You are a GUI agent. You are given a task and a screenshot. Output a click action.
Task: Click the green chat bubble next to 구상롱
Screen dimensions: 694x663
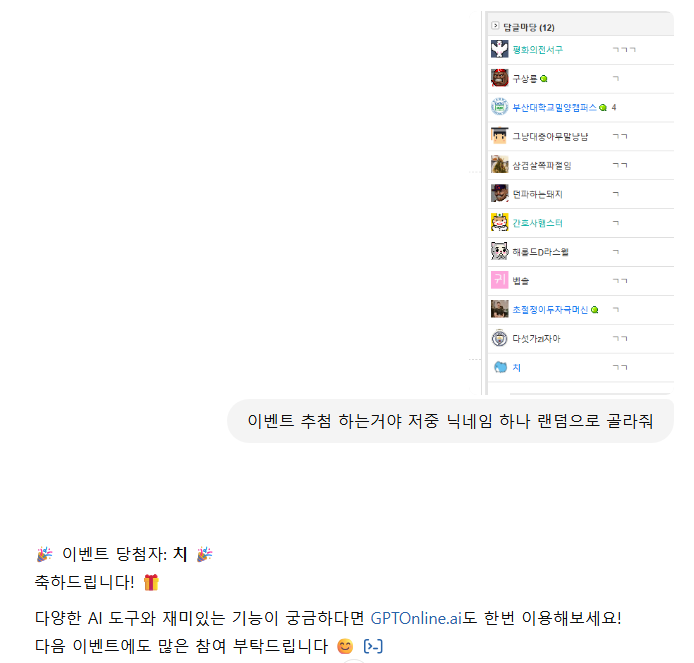click(x=544, y=79)
